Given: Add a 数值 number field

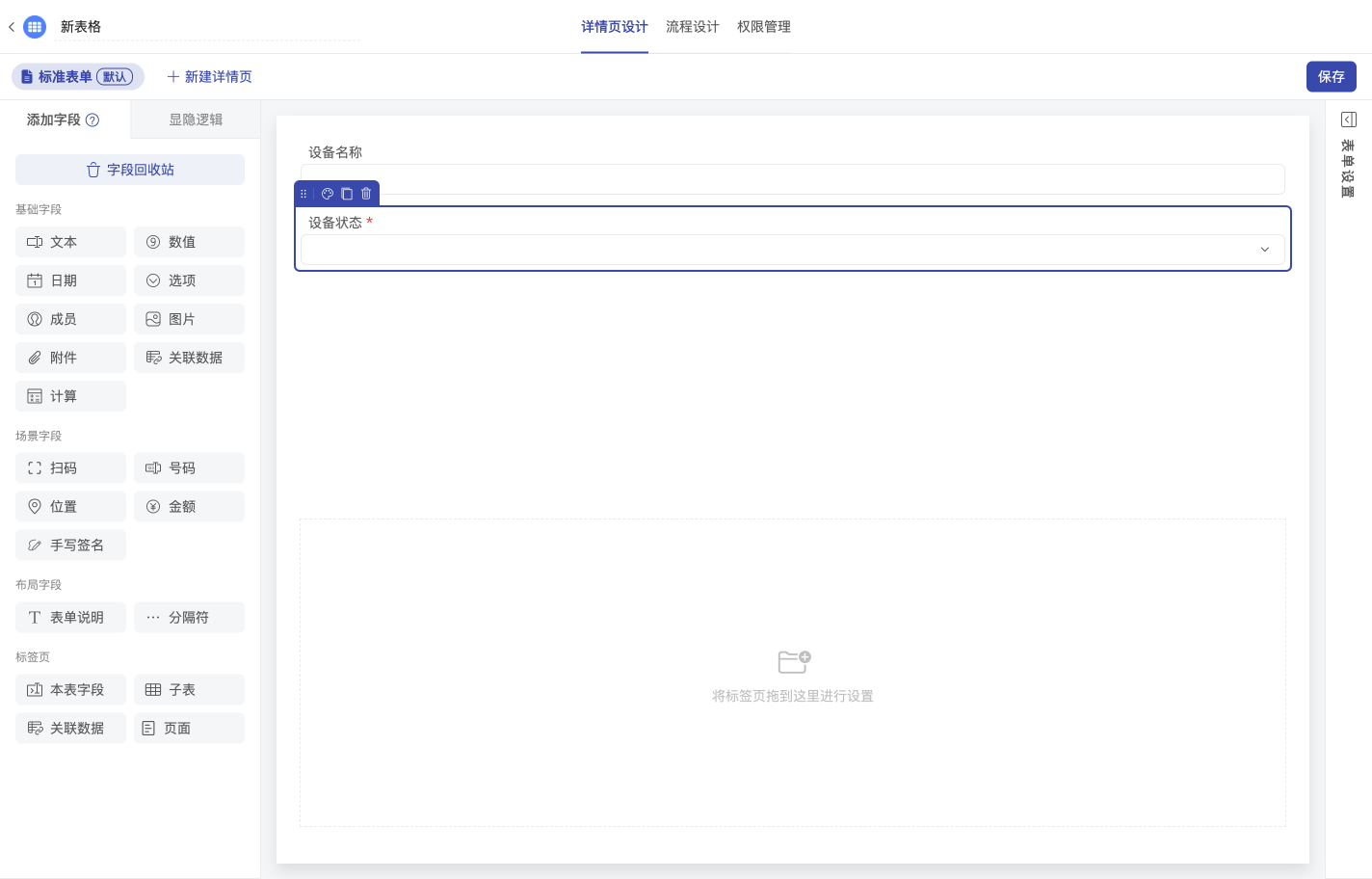Looking at the screenshot, I should pyautogui.click(x=189, y=242).
